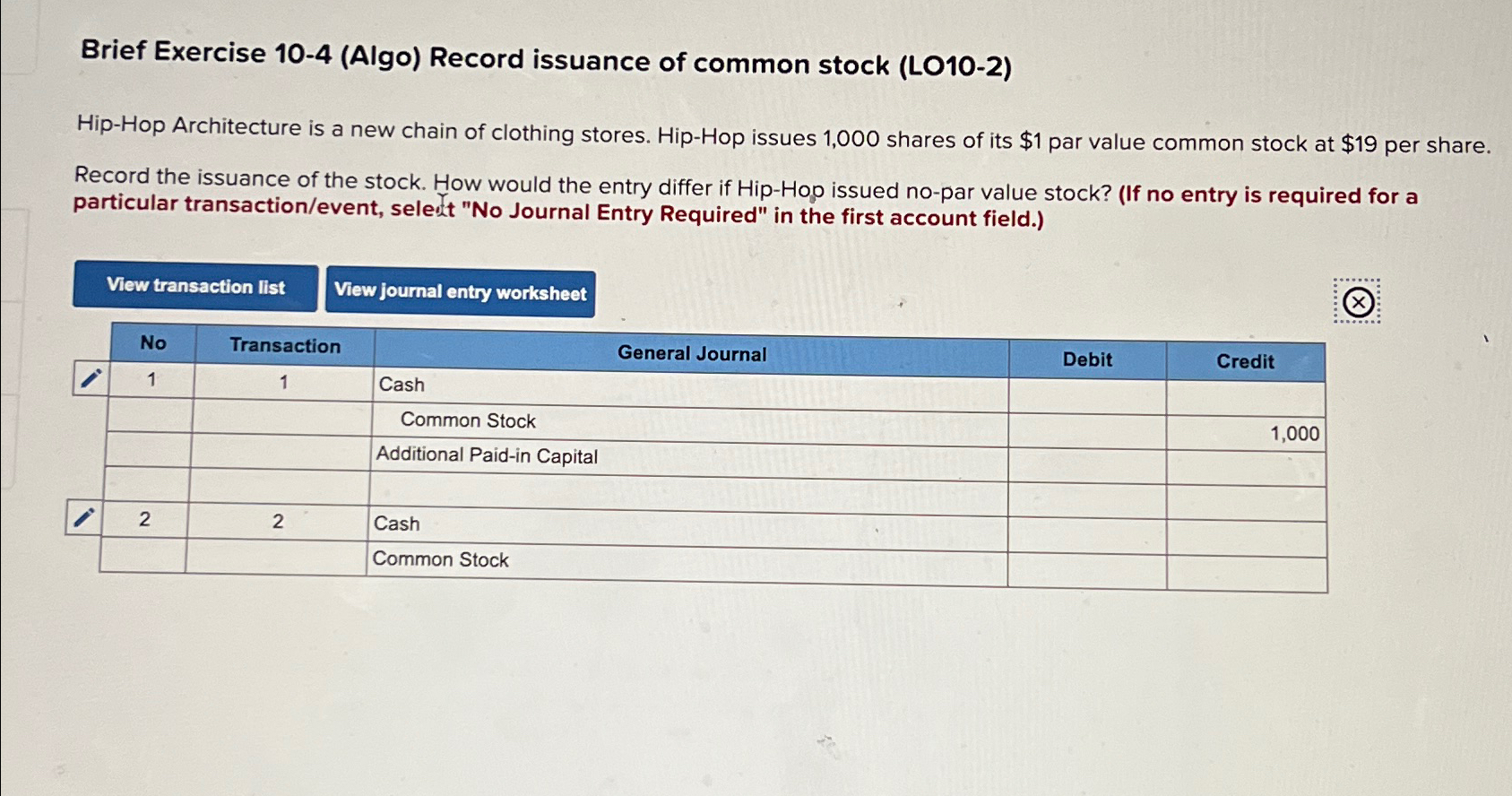This screenshot has height=796, width=1512.
Task: Select the Additional Paid-in Capital account field
Action: pyautogui.click(x=488, y=457)
